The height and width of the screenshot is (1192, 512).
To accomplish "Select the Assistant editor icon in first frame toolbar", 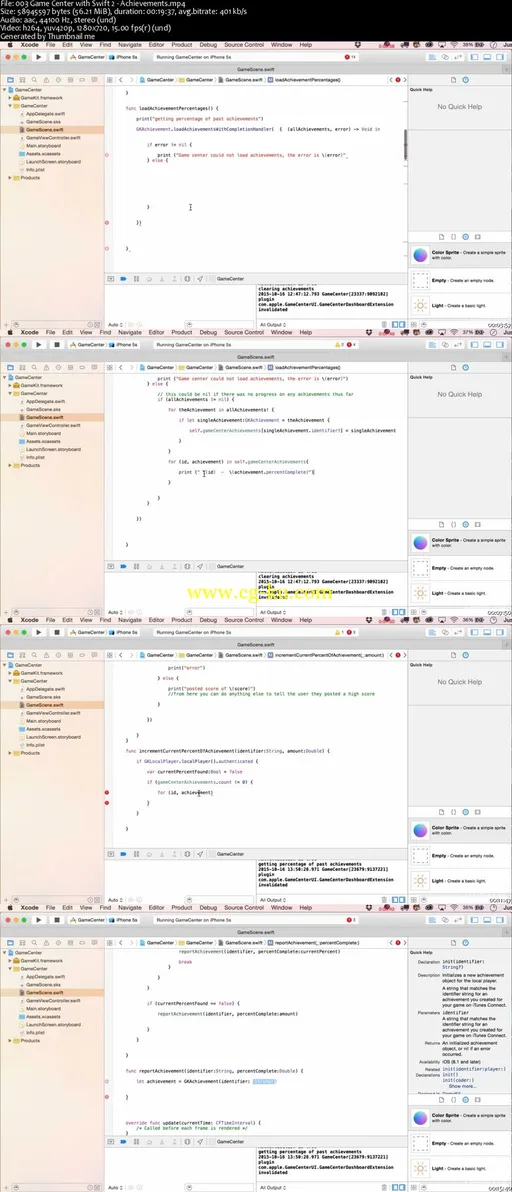I will [x=444, y=57].
